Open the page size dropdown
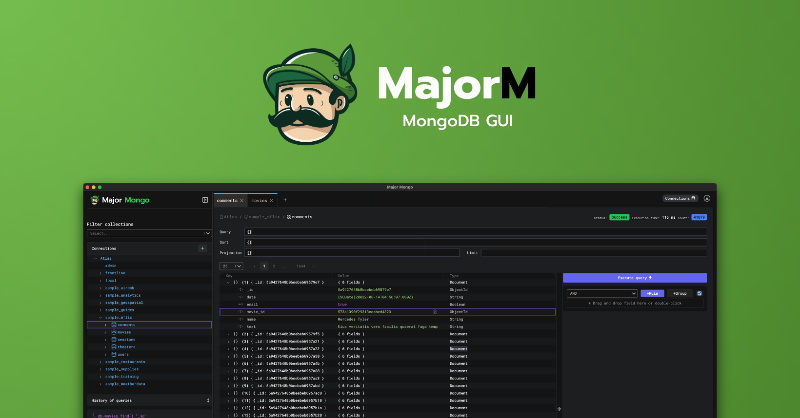The width and height of the screenshot is (800, 418). click(x=231, y=266)
